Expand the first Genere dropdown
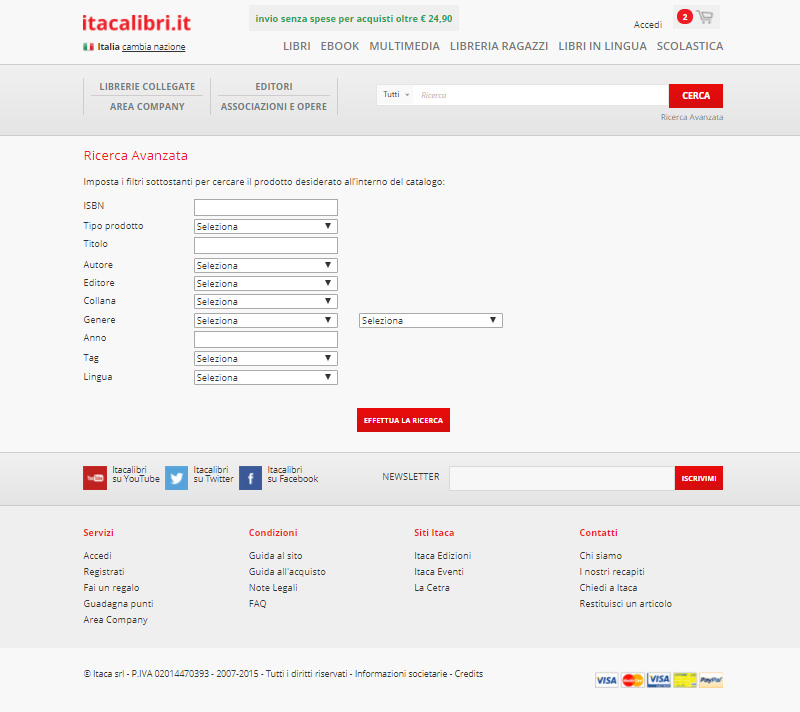 coord(266,320)
